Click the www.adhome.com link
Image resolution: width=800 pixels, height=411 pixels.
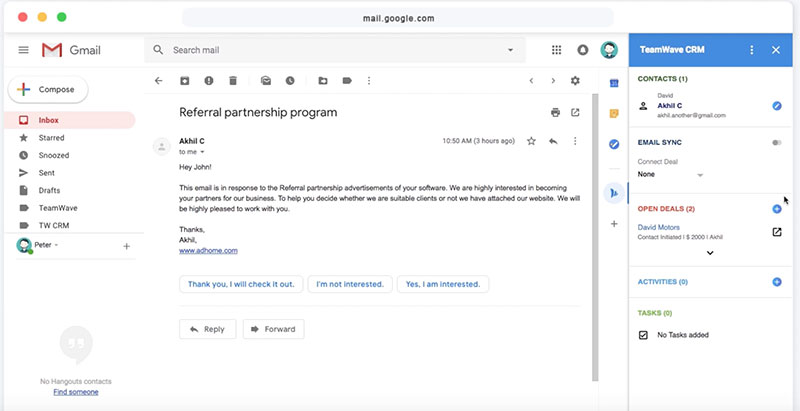[x=208, y=250]
